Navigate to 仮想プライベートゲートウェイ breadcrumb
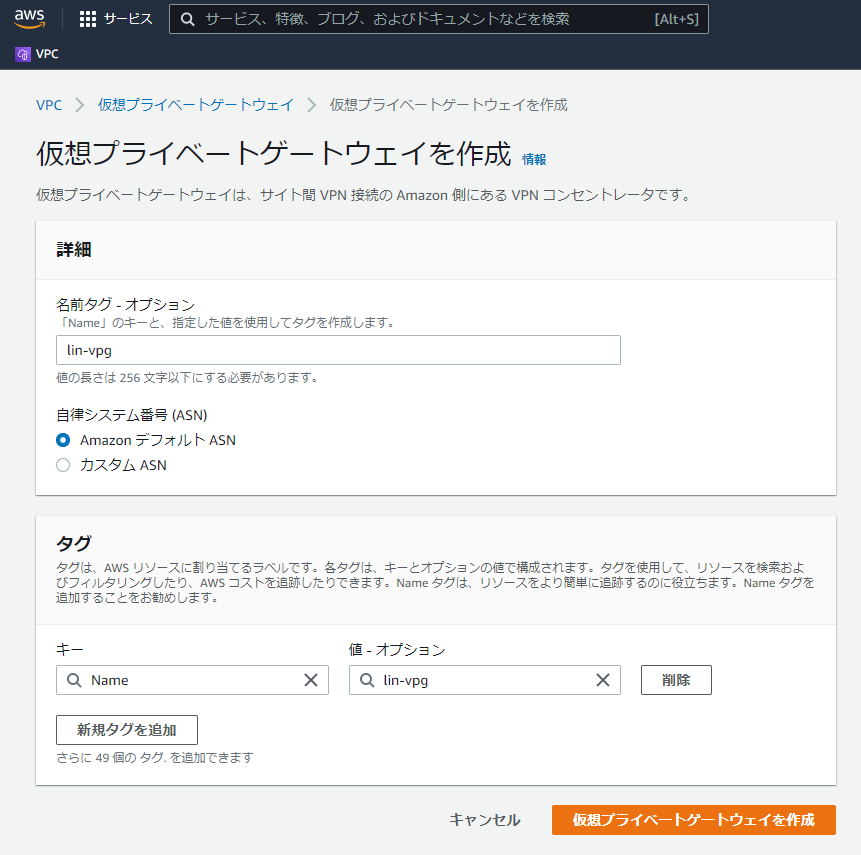Screen dimensions: 861x855 click(195, 105)
